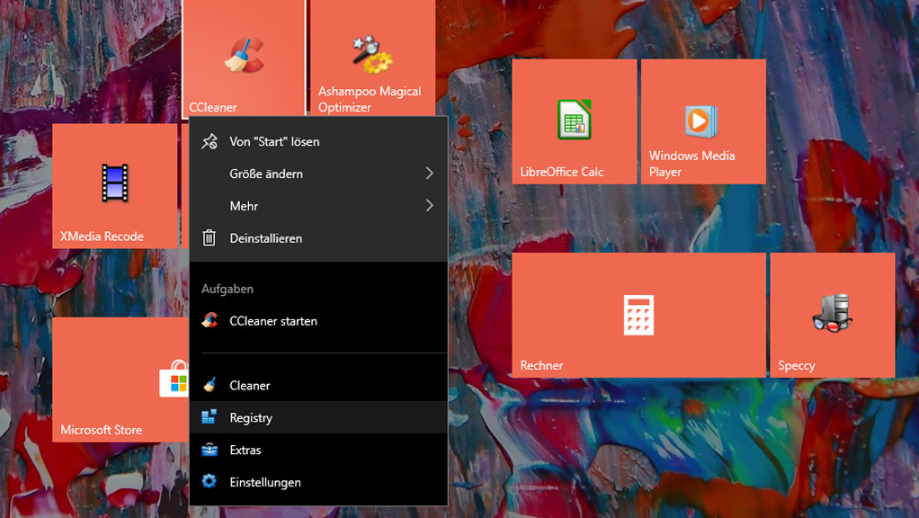The image size is (919, 518).
Task: Open the Registry jump list entry
Action: pyautogui.click(x=318, y=417)
